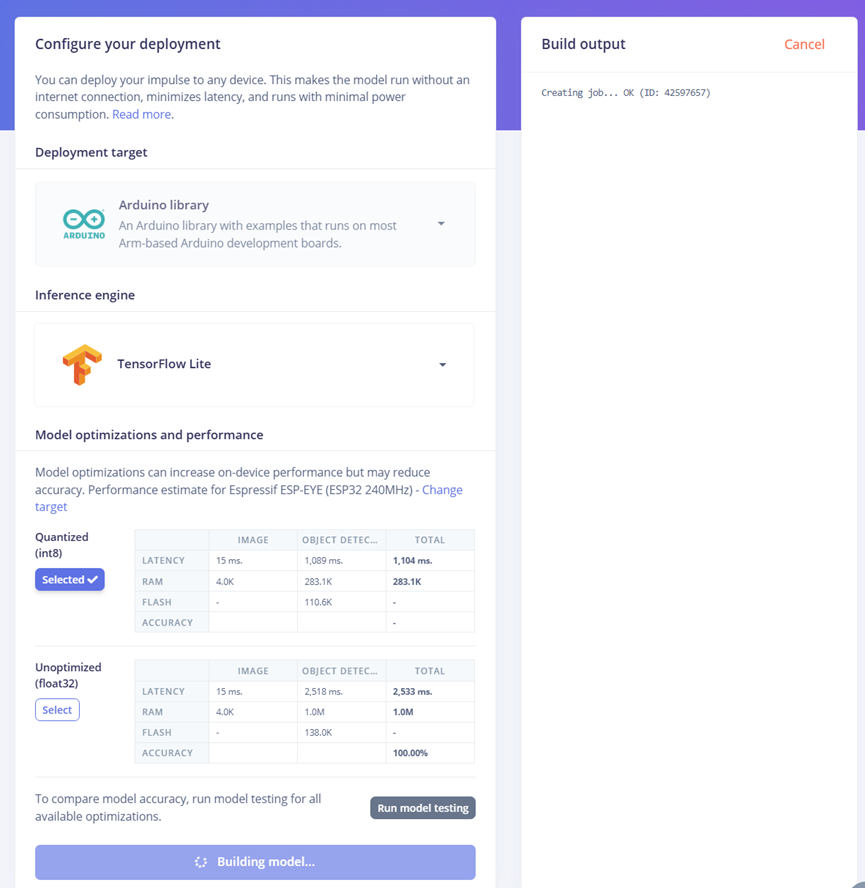
Task: Toggle the Quantized (int8) Selected button
Action: click(x=69, y=580)
